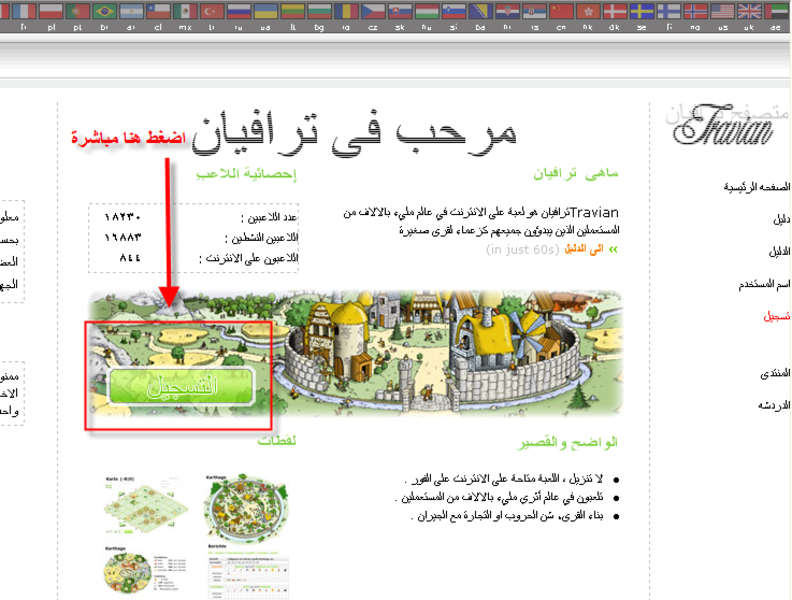Open the الصفحه الرئيسية home menu item

[762, 187]
